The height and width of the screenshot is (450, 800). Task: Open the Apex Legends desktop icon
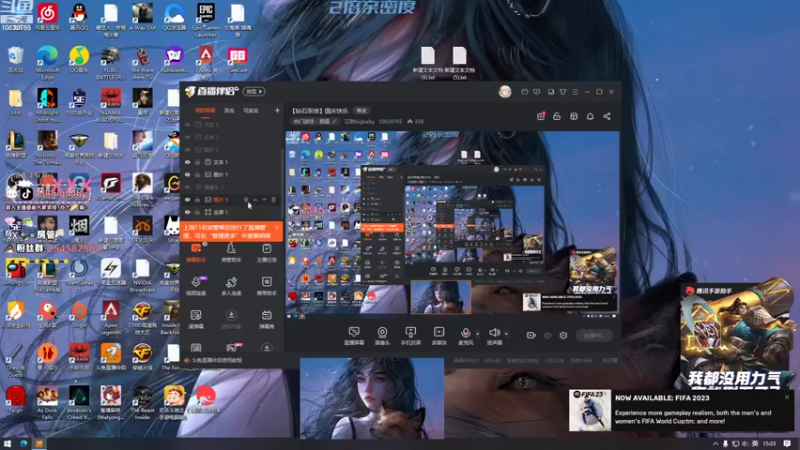click(110, 318)
